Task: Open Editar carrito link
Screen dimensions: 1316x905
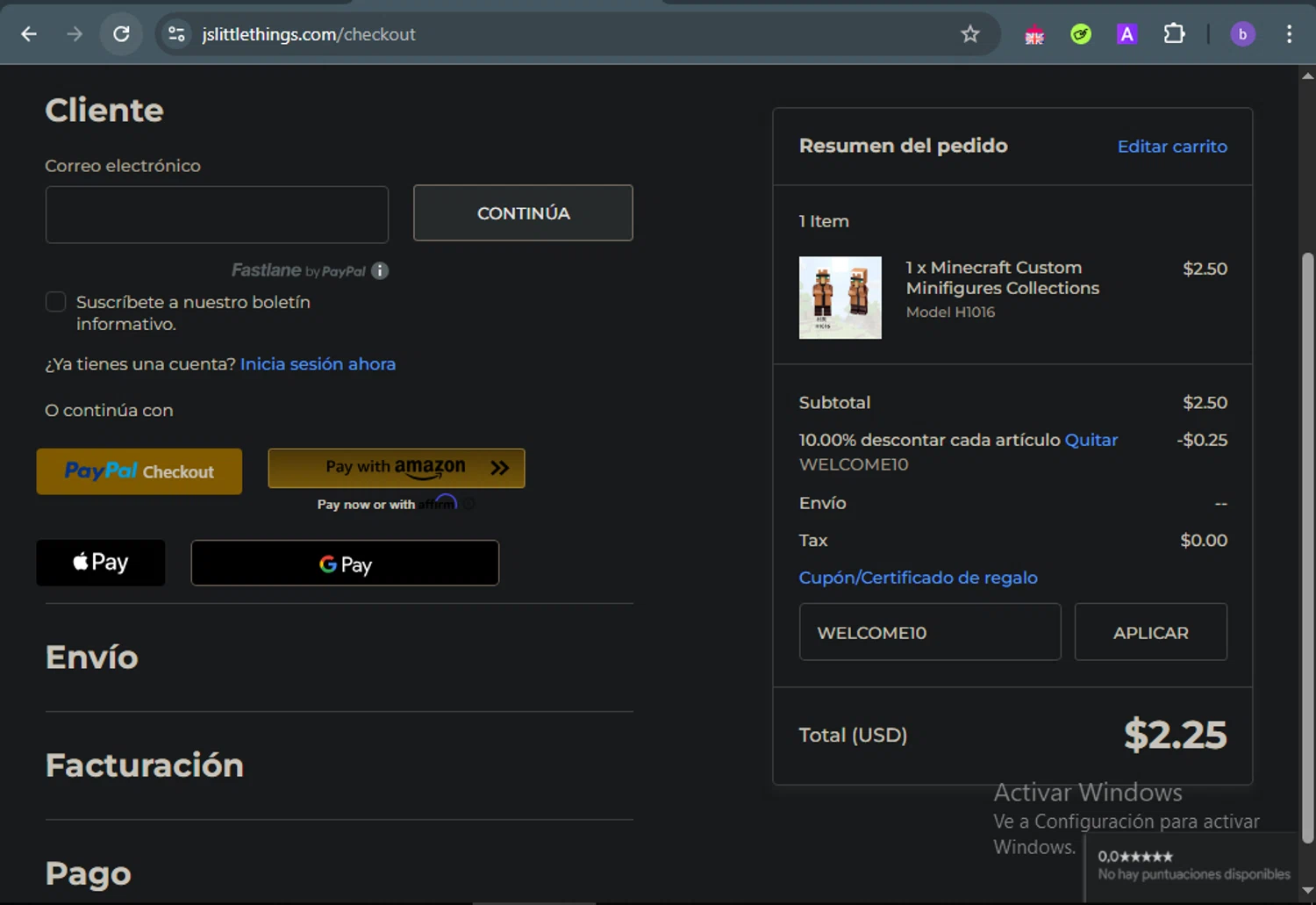Action: click(x=1172, y=147)
